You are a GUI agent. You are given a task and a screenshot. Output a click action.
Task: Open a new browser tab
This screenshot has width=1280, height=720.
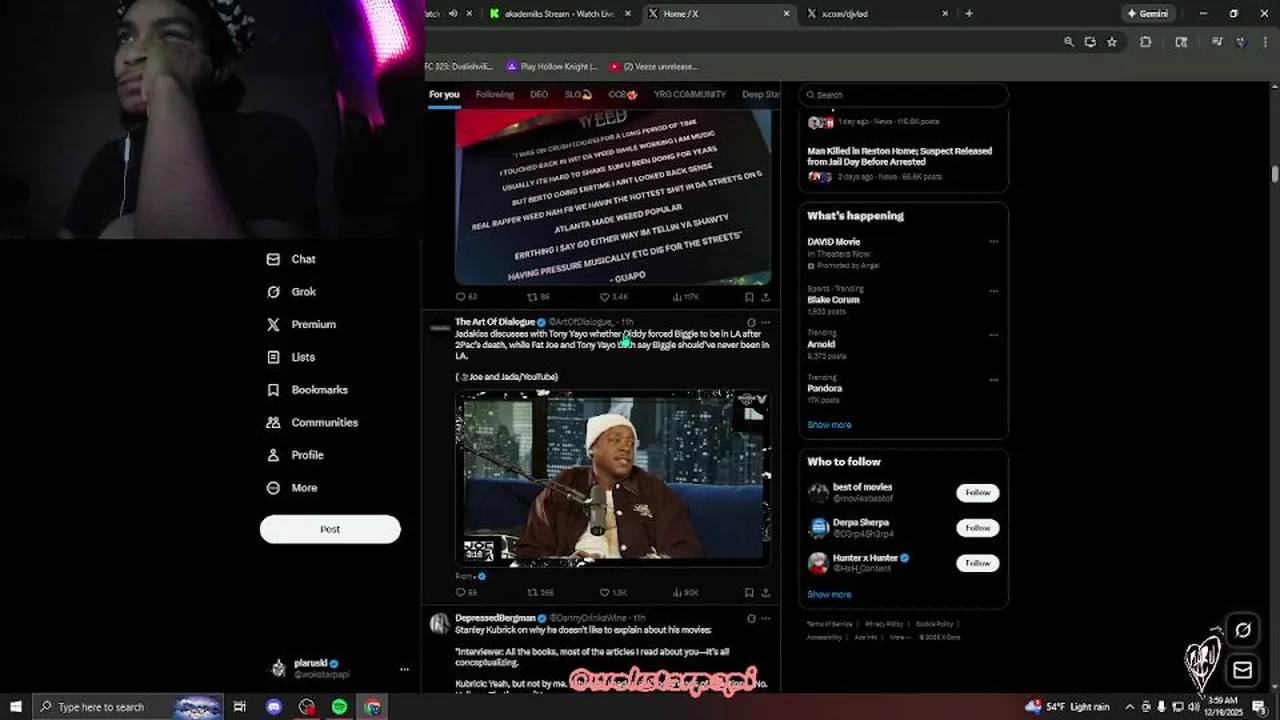(968, 14)
